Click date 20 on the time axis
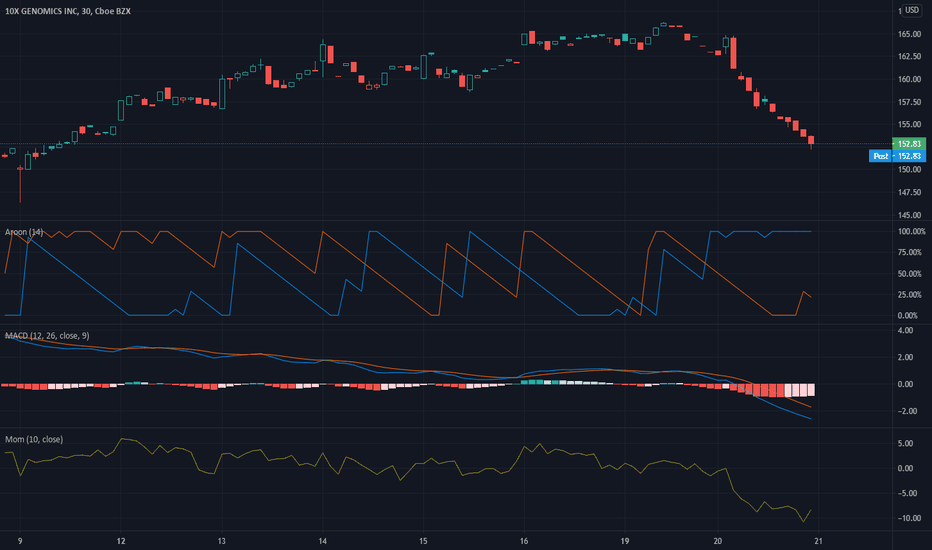Image resolution: width=932 pixels, height=550 pixels. 717,541
